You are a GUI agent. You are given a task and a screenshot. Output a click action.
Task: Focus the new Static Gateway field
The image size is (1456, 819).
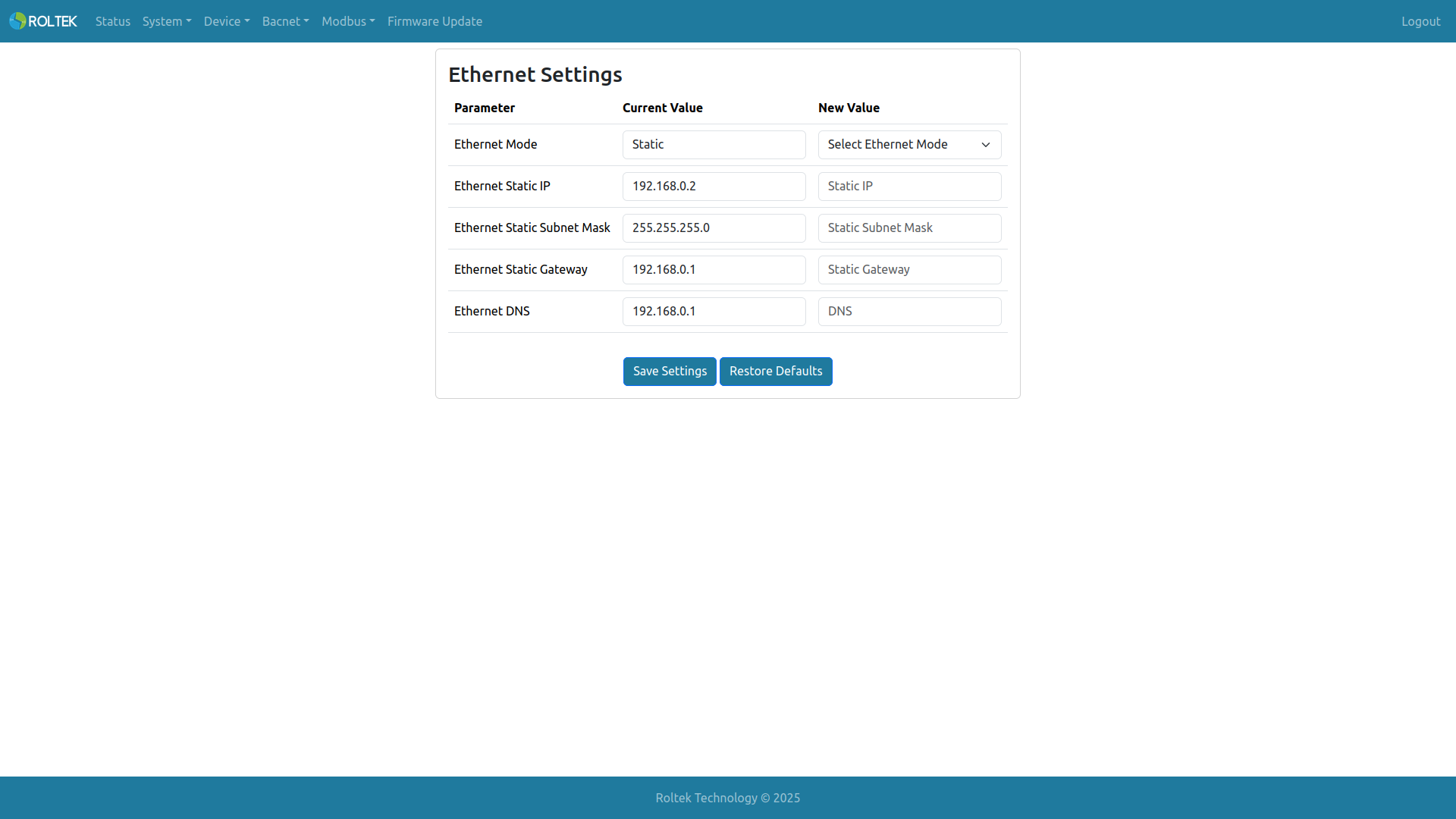click(909, 270)
